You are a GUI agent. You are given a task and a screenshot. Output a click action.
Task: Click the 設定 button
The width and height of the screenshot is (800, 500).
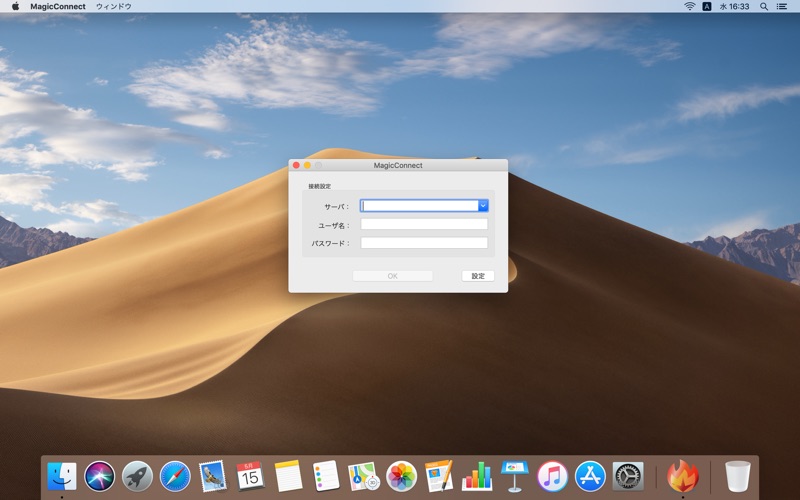pyautogui.click(x=478, y=276)
